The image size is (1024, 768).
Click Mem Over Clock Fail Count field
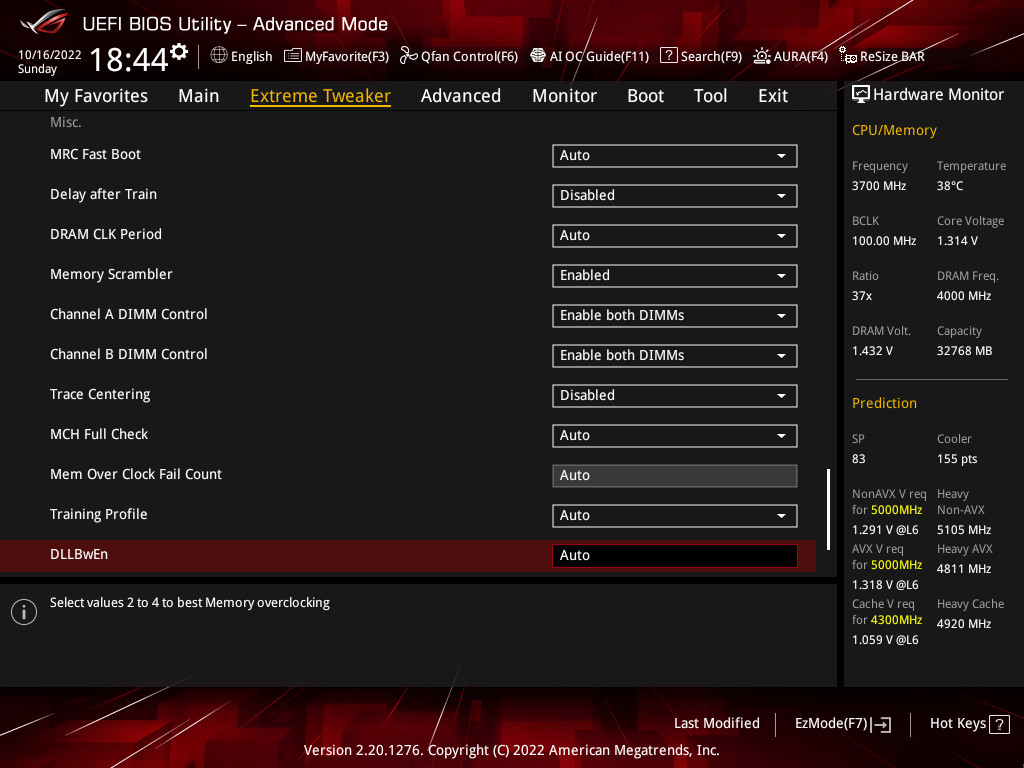(x=675, y=475)
